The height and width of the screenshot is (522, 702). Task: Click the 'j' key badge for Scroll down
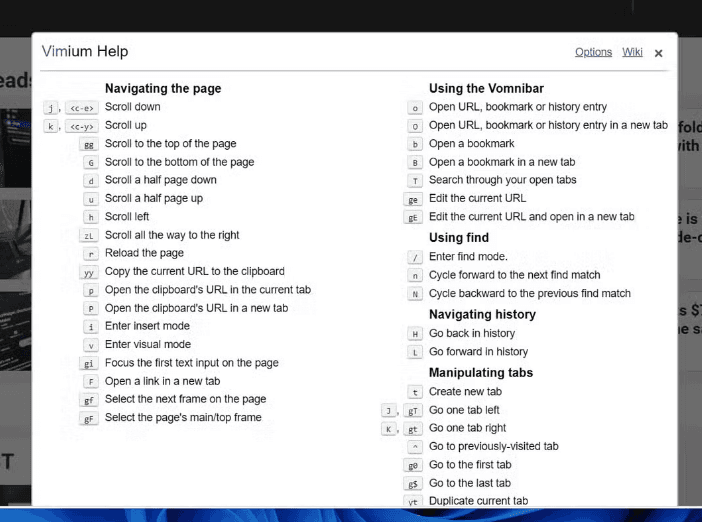[x=51, y=108]
